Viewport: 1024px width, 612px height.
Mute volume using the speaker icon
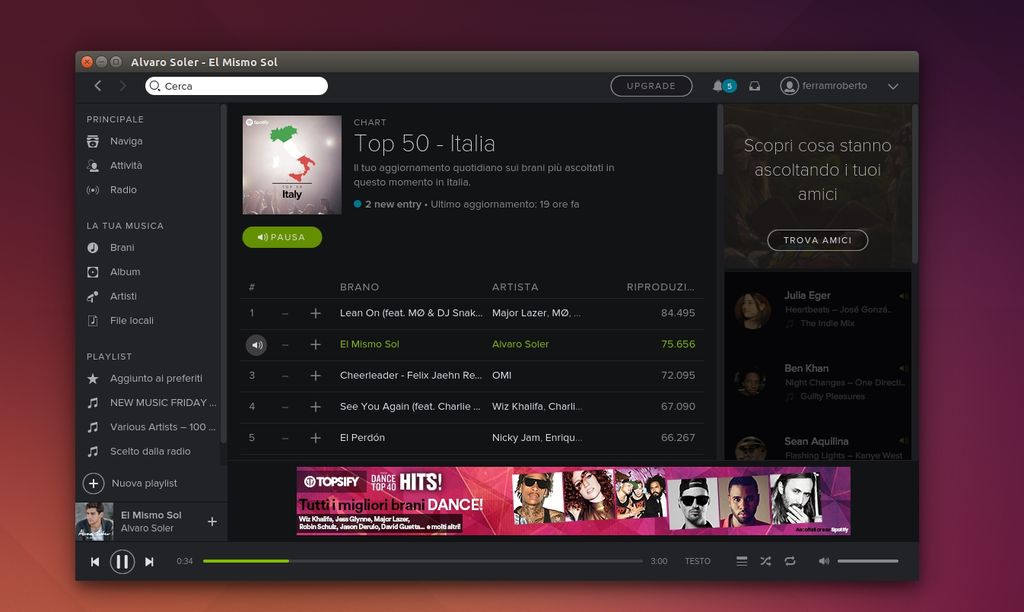click(824, 561)
